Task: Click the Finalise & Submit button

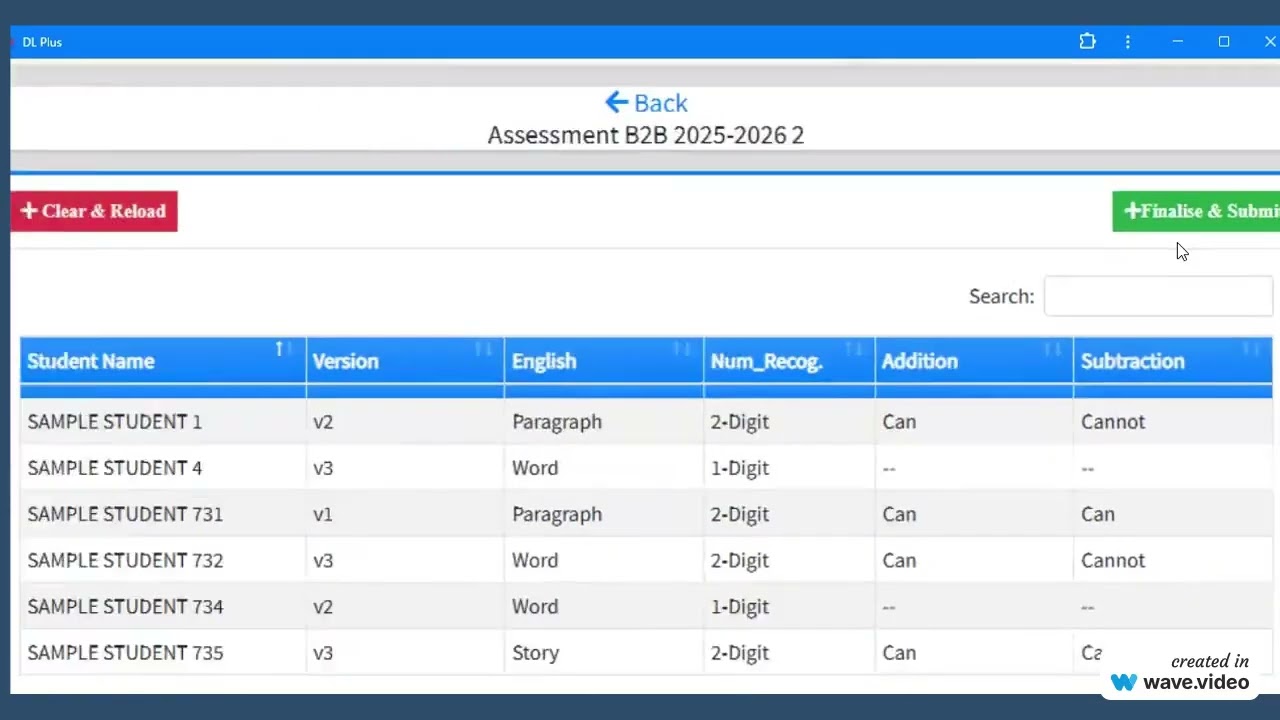Action: click(1196, 211)
